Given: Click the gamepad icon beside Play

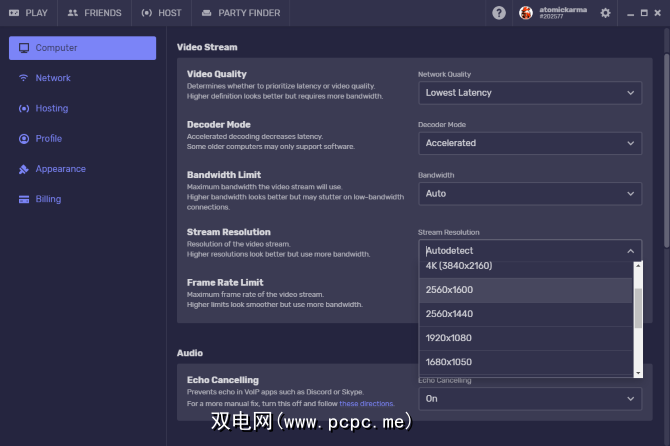Looking at the screenshot, I should (14, 13).
